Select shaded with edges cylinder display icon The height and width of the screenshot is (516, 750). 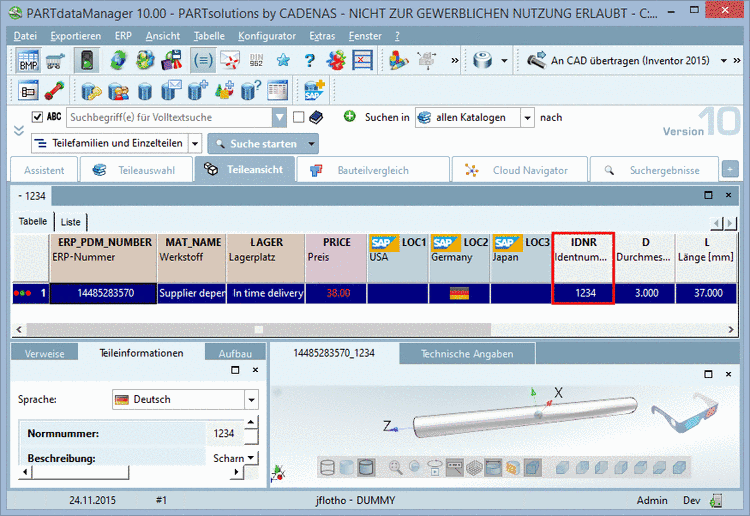tap(366, 467)
